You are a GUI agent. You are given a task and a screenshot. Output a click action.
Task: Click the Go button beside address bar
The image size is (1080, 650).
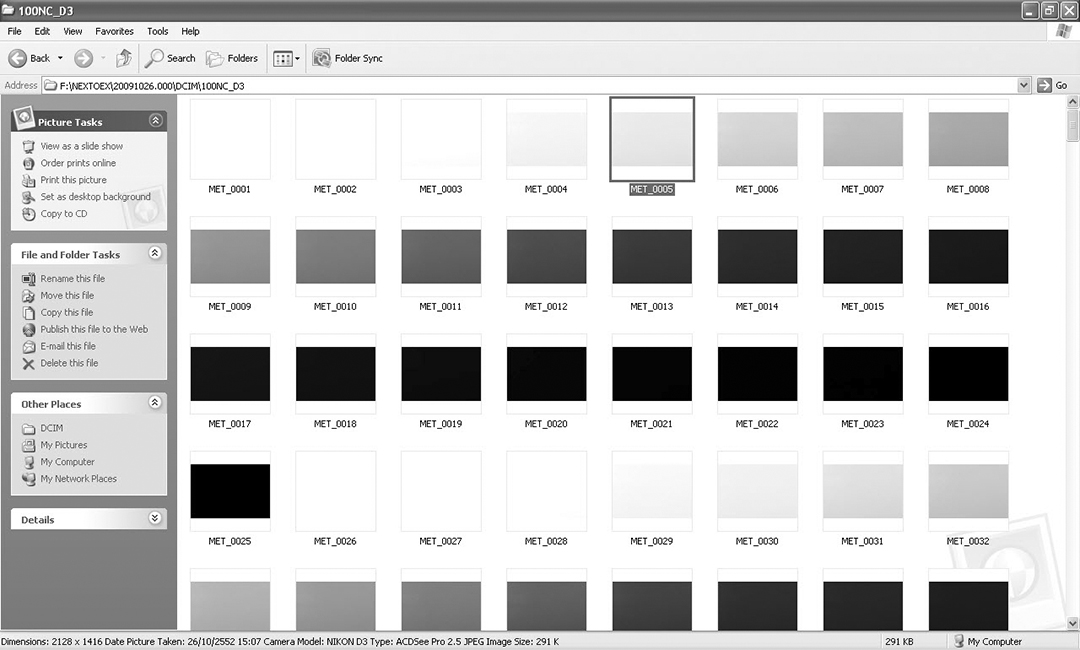pos(1053,85)
